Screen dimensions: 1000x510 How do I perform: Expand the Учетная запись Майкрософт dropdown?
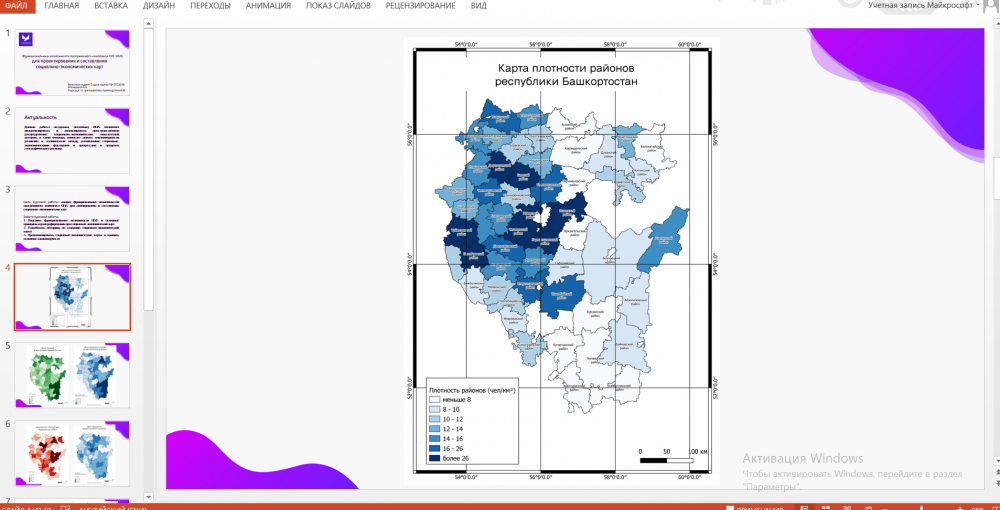pos(976,6)
